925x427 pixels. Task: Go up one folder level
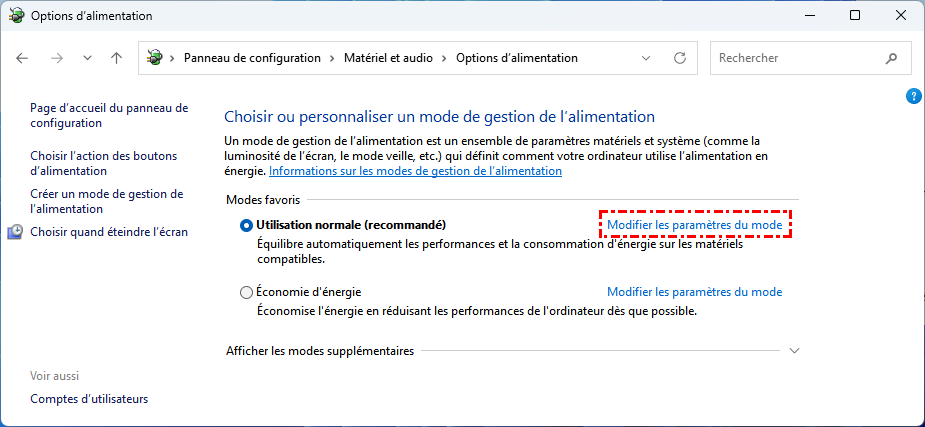pyautogui.click(x=116, y=58)
